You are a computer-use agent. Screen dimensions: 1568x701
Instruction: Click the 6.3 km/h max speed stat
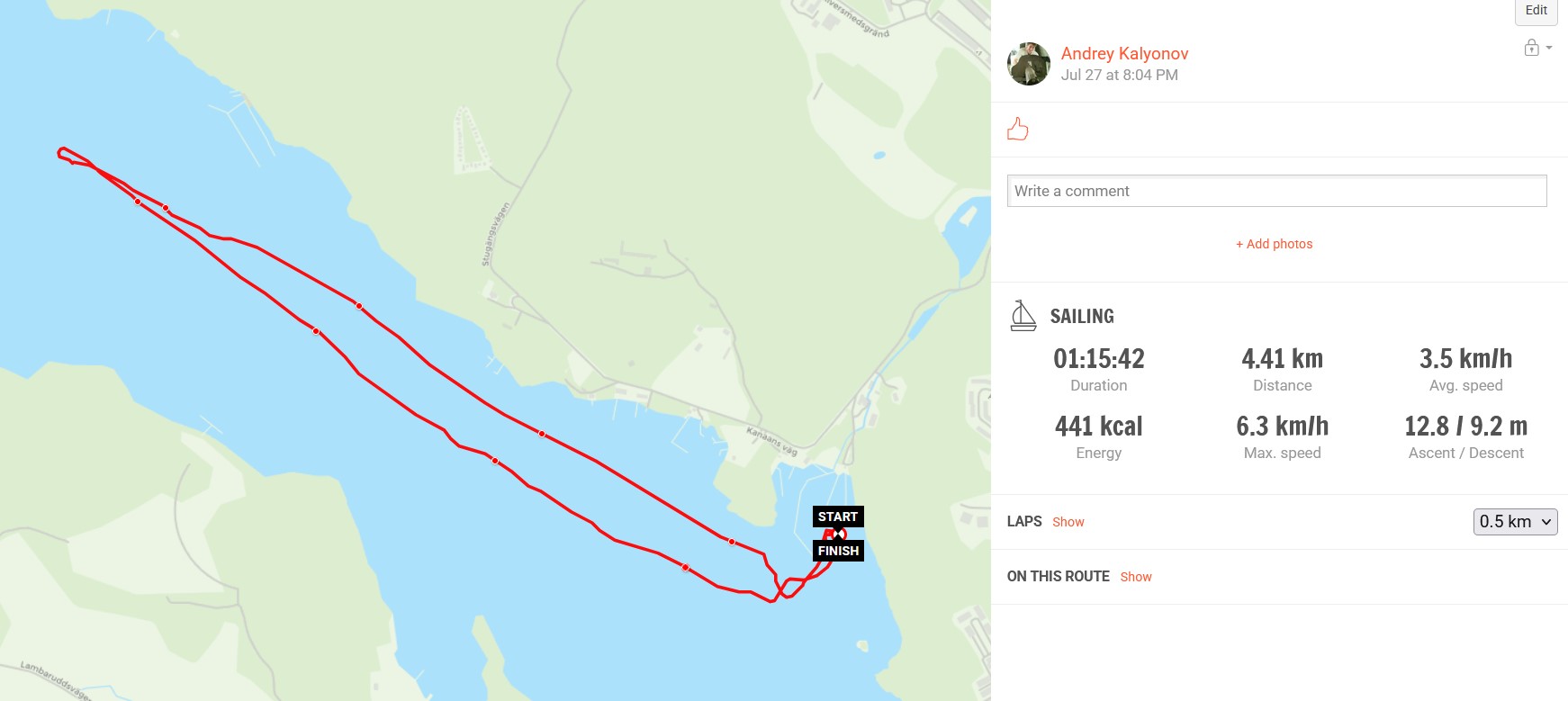point(1282,427)
